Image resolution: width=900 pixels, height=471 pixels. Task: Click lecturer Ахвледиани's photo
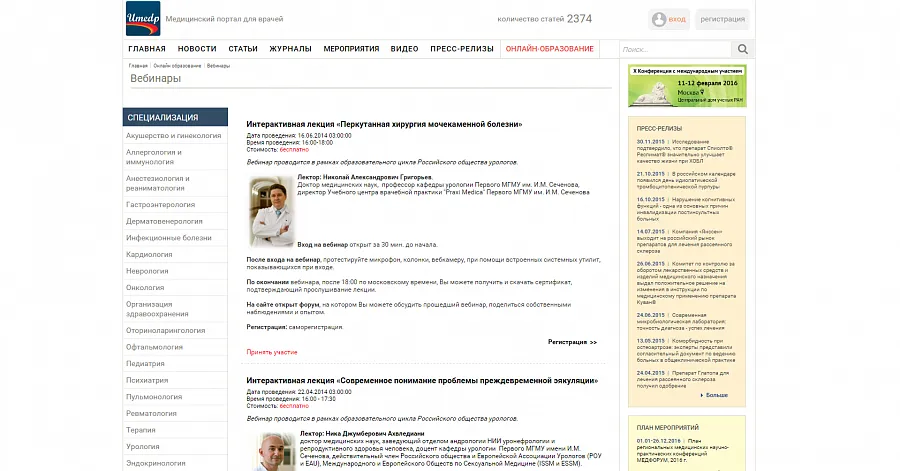point(276,452)
